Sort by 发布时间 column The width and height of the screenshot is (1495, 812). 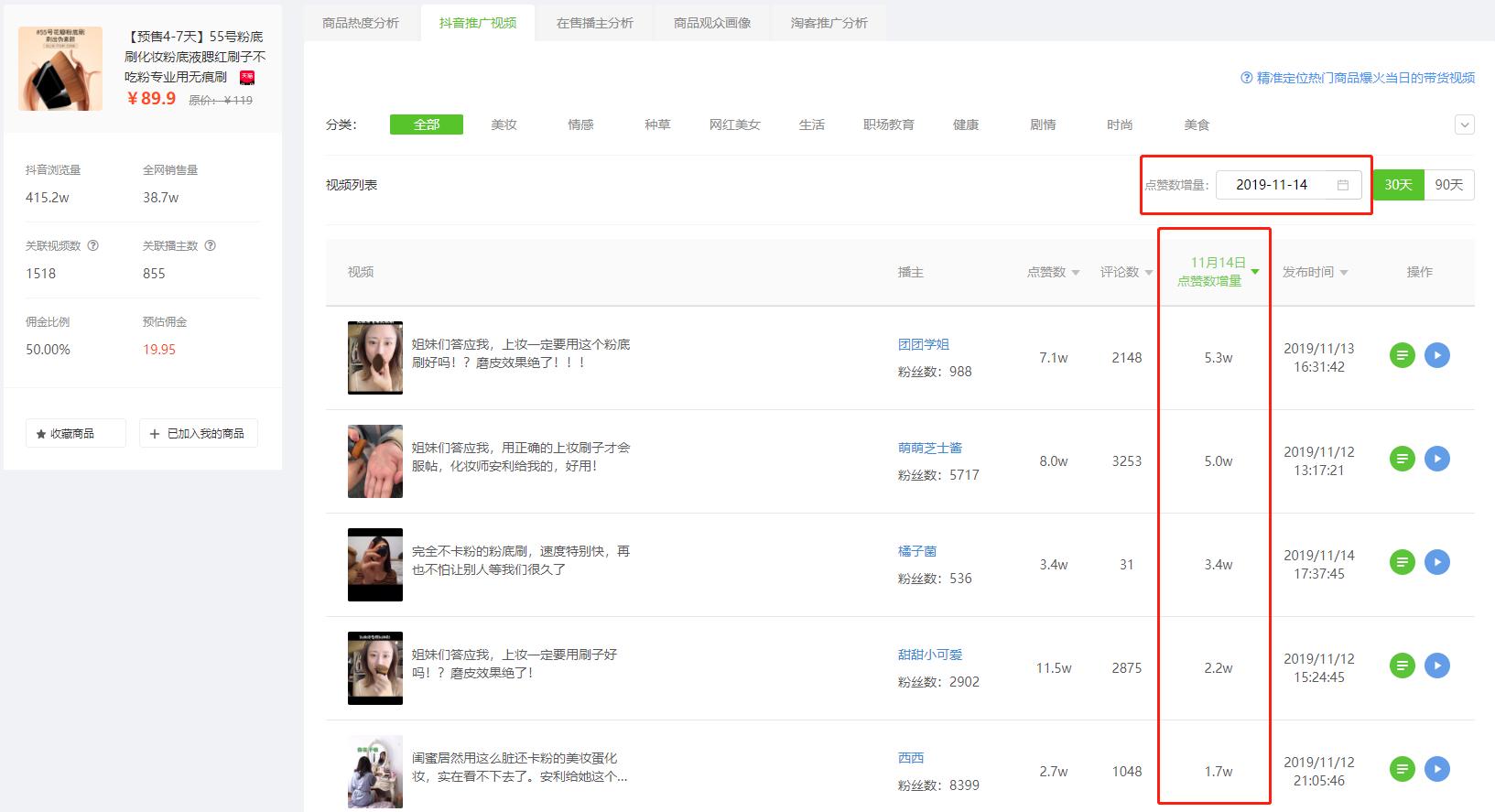pos(1315,272)
